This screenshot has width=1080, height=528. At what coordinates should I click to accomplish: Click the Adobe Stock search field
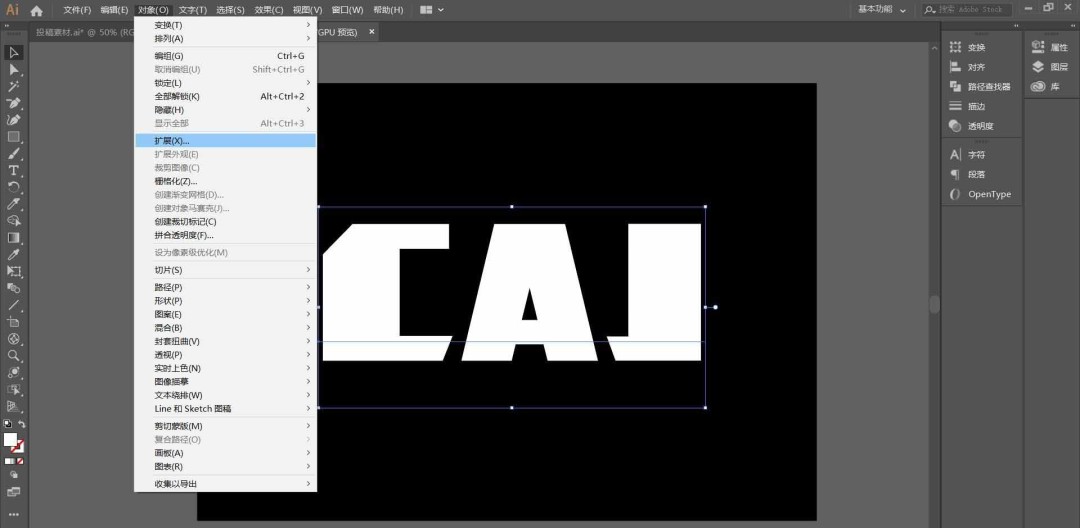[x=996, y=10]
